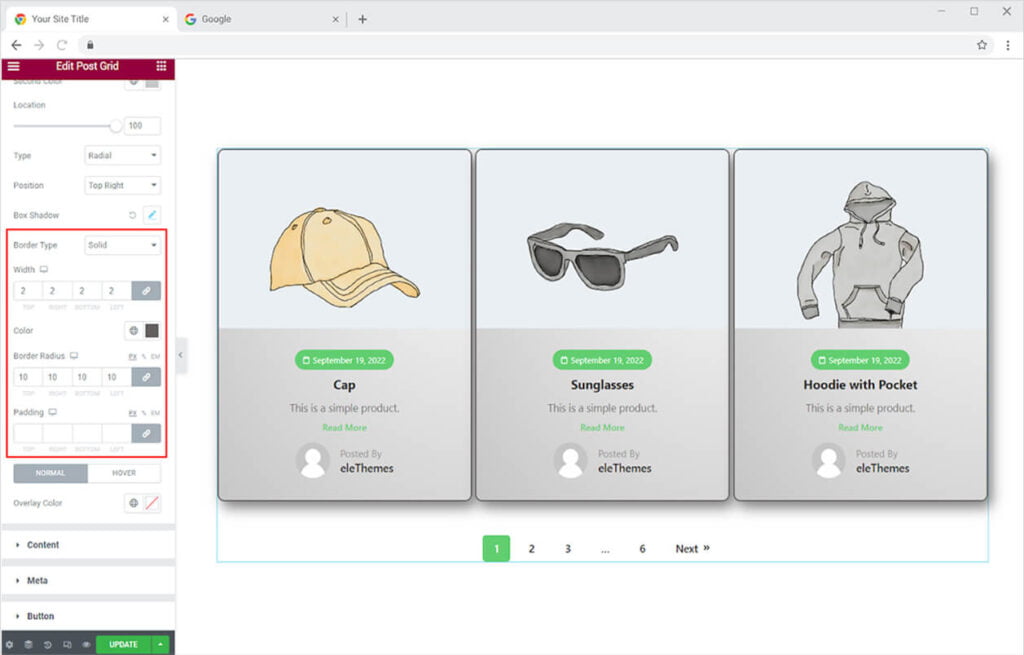Open the Elementor hamburger menu
Viewport: 1024px width, 655px height.
click(x=13, y=66)
